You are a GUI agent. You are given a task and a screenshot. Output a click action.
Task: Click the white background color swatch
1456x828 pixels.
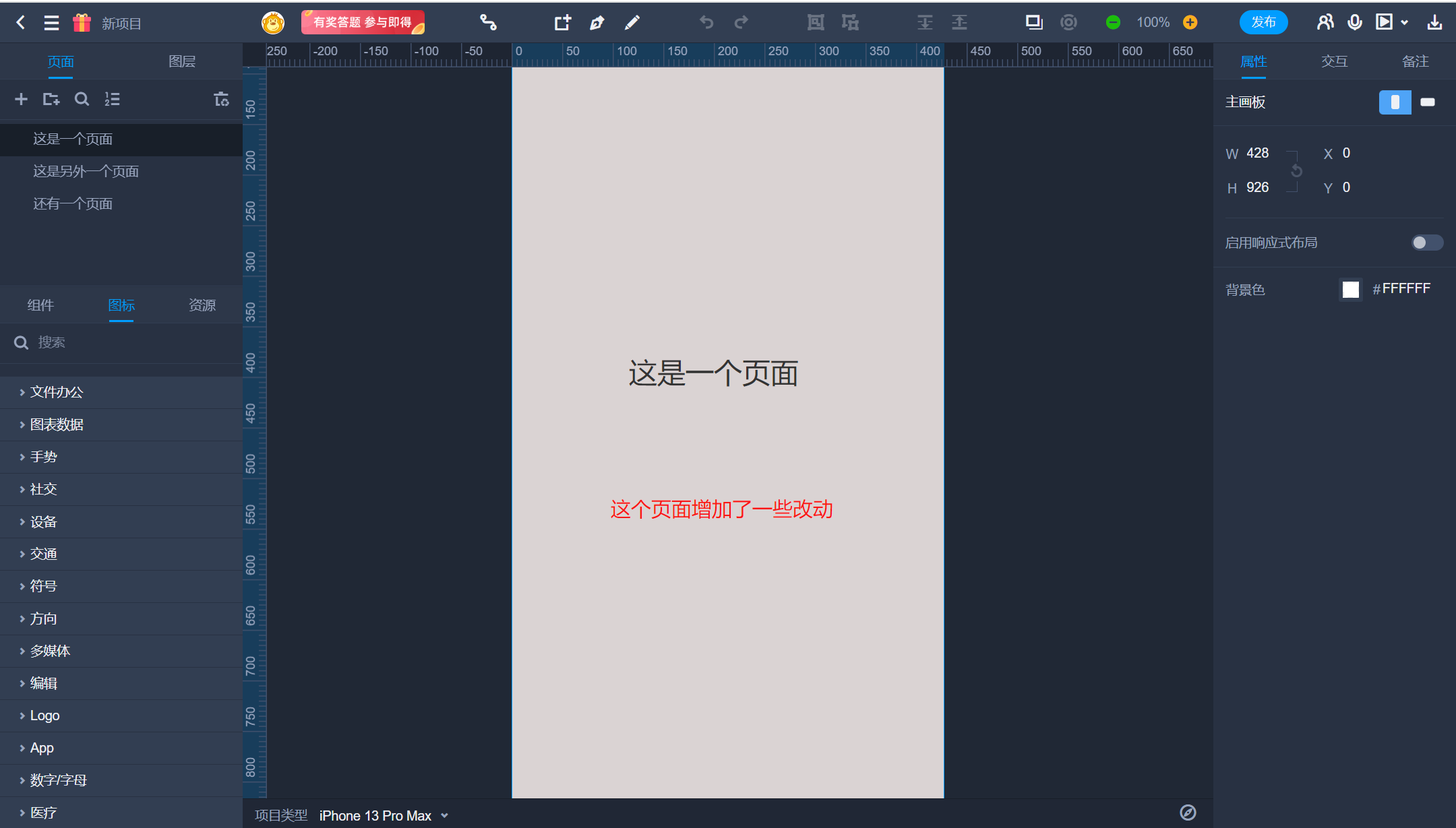pyautogui.click(x=1350, y=290)
